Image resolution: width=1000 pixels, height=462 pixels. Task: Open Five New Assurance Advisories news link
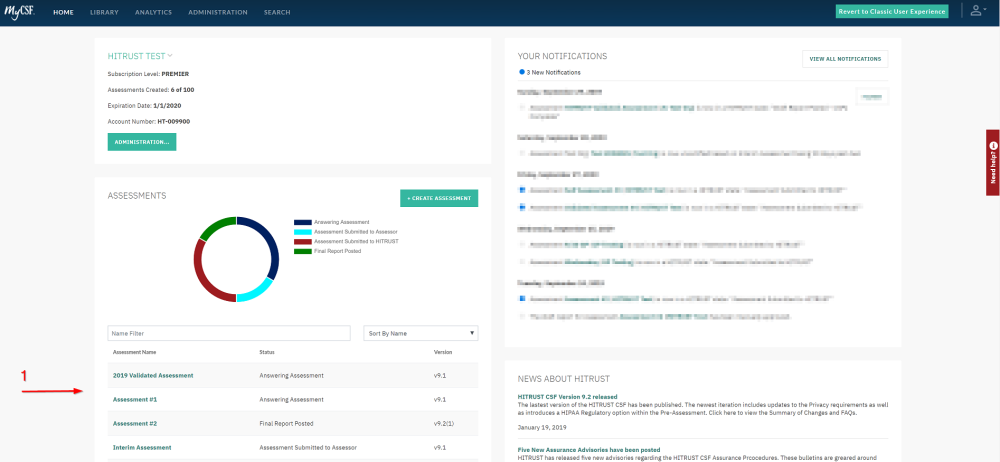point(589,450)
